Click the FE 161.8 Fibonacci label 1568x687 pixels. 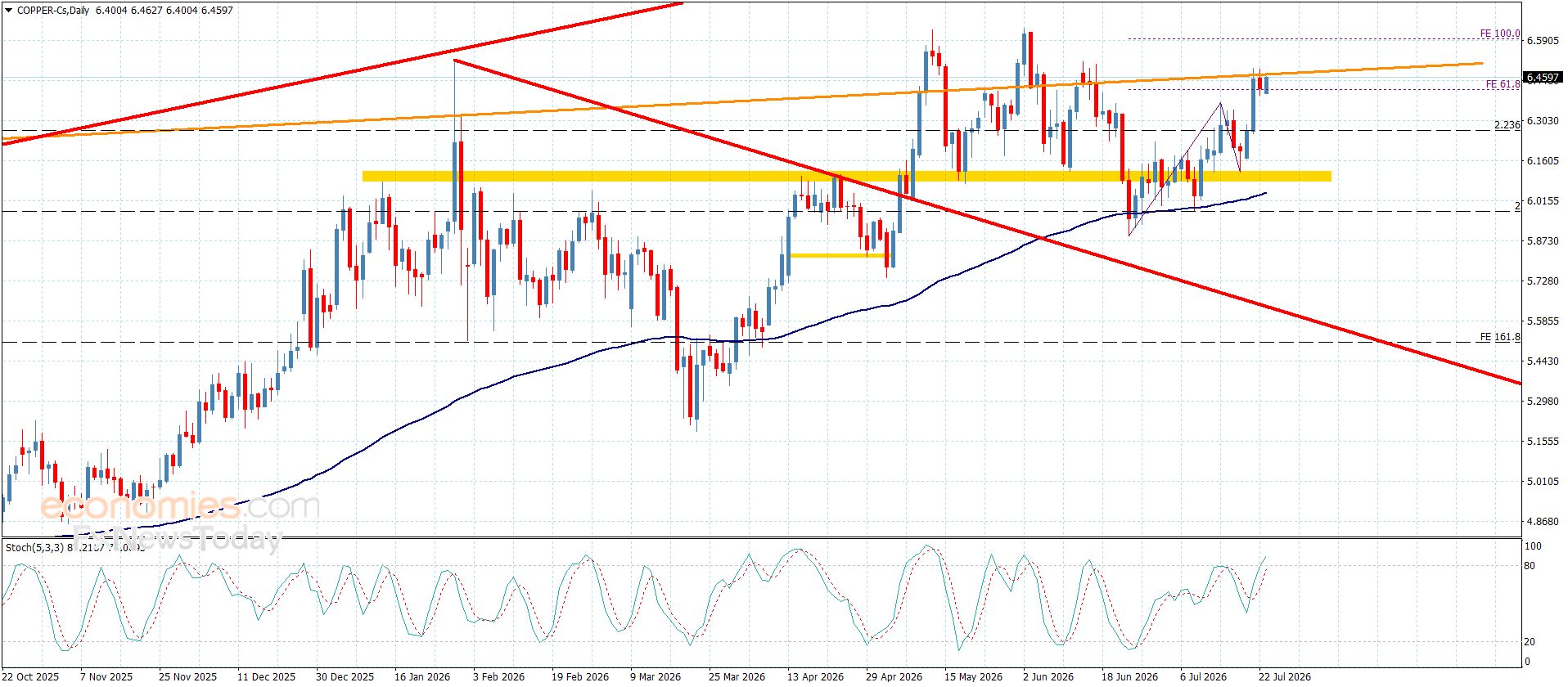(1499, 337)
